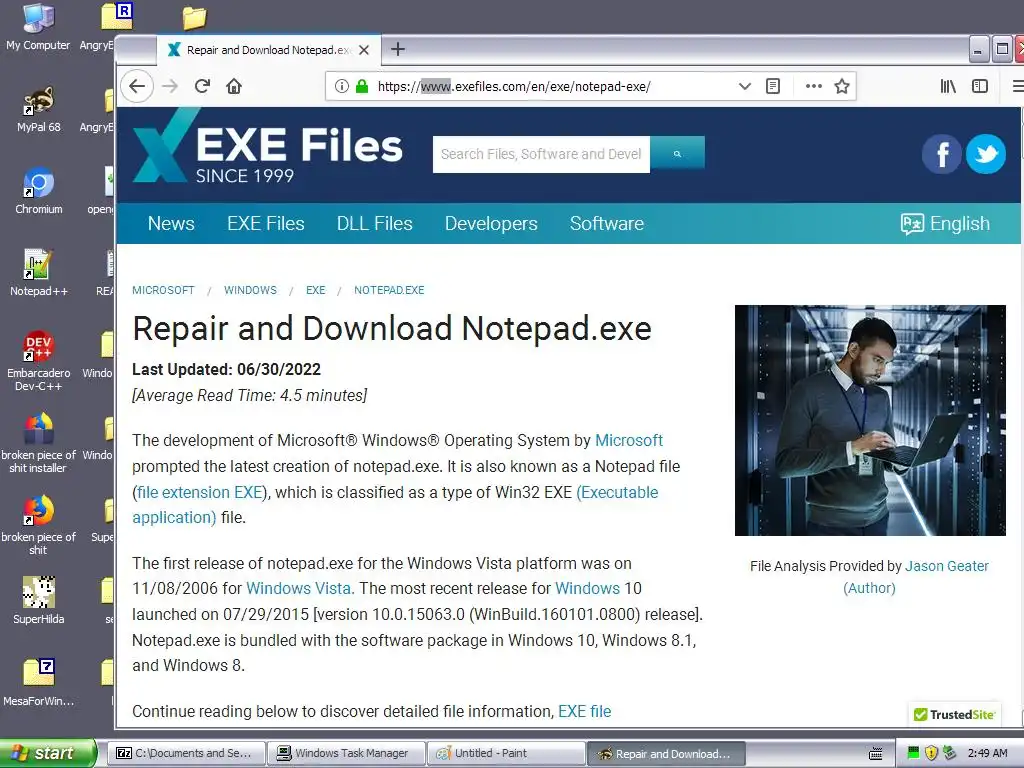Open the Jason Geater author link
The height and width of the screenshot is (768, 1024).
(x=947, y=566)
